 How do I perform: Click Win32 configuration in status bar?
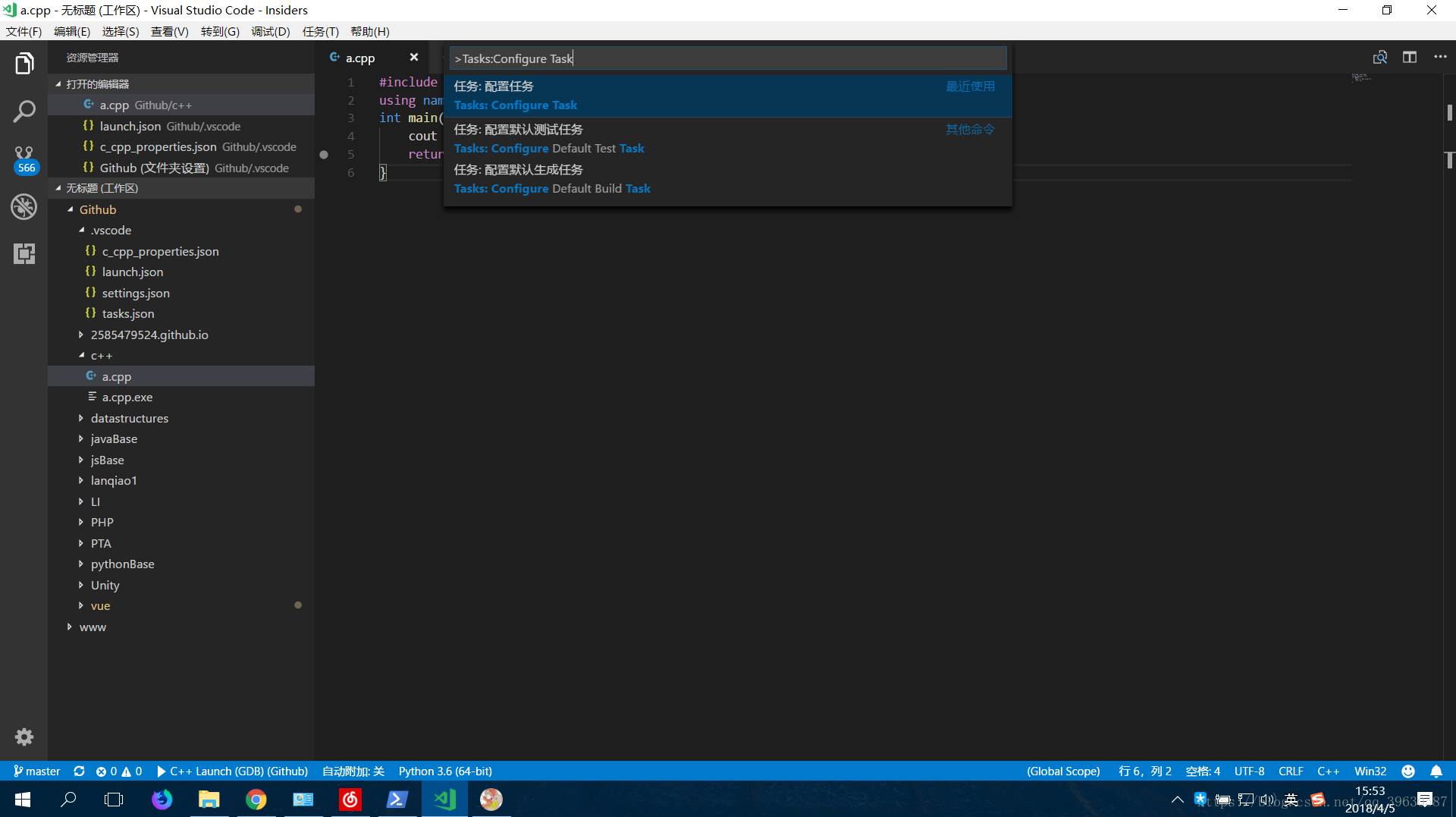click(x=1370, y=771)
